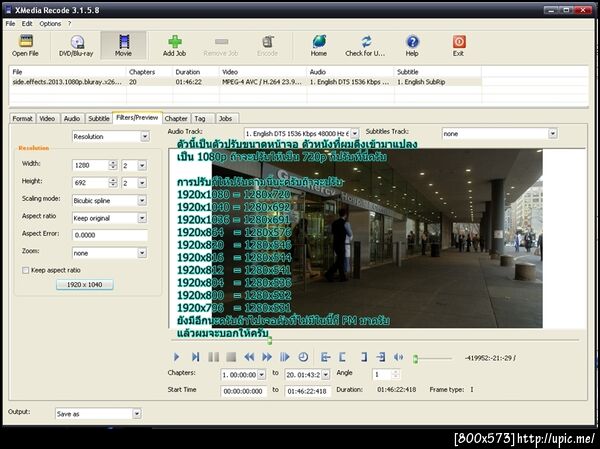Click the red Exit icon
The height and width of the screenshot is (449, 600).
[x=458, y=42]
